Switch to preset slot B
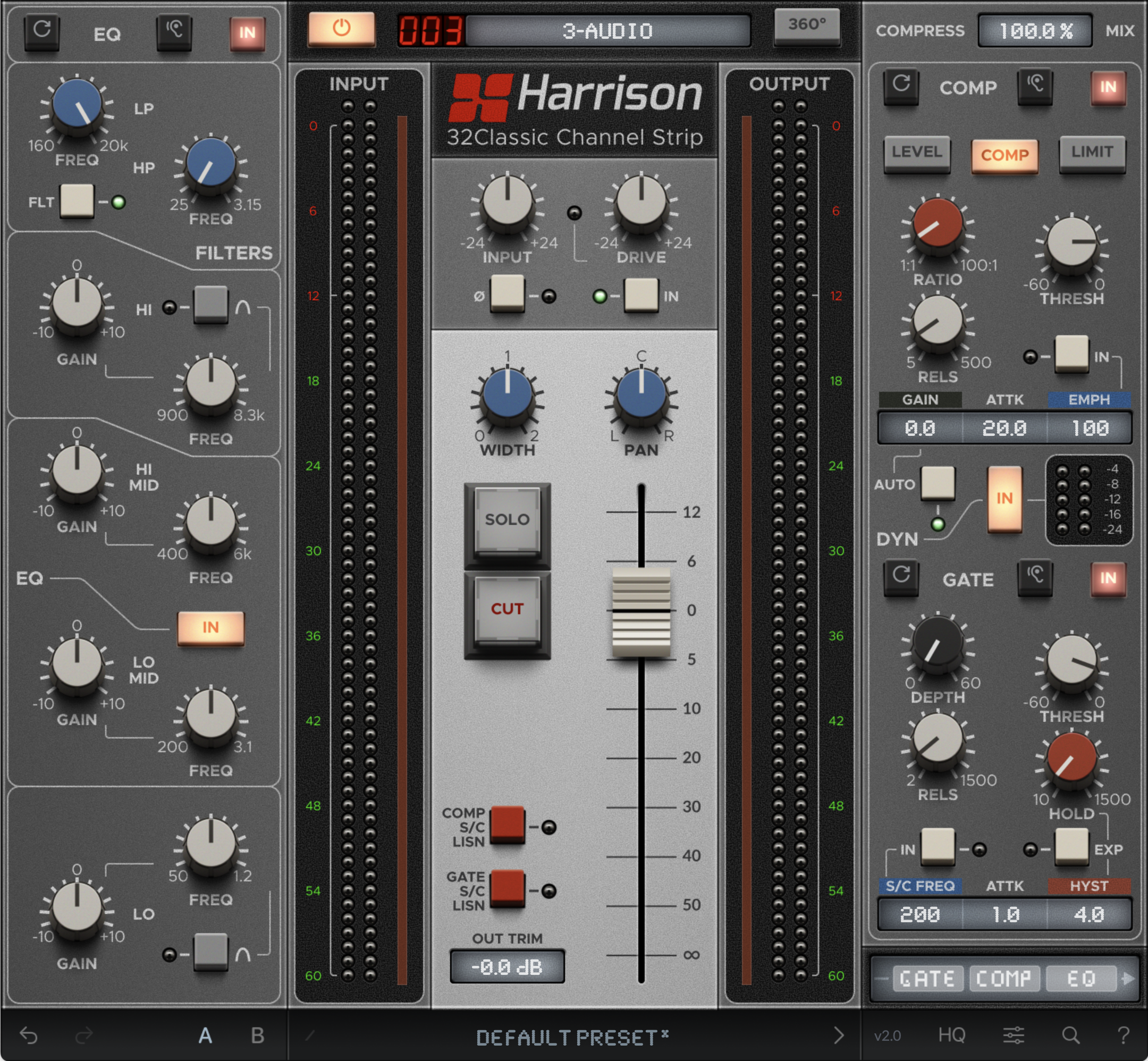 258,1035
